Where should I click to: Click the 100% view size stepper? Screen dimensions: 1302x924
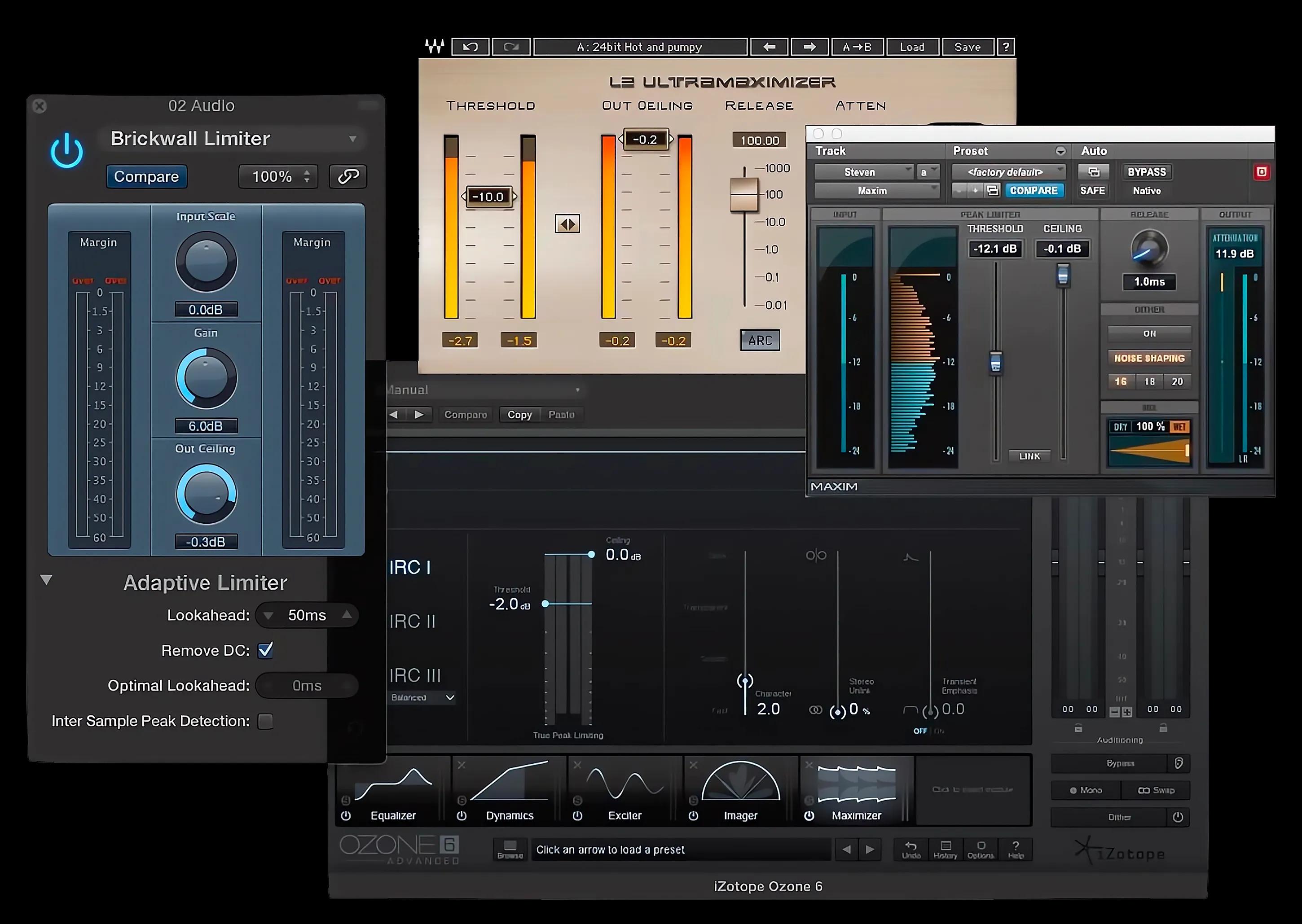pyautogui.click(x=307, y=176)
